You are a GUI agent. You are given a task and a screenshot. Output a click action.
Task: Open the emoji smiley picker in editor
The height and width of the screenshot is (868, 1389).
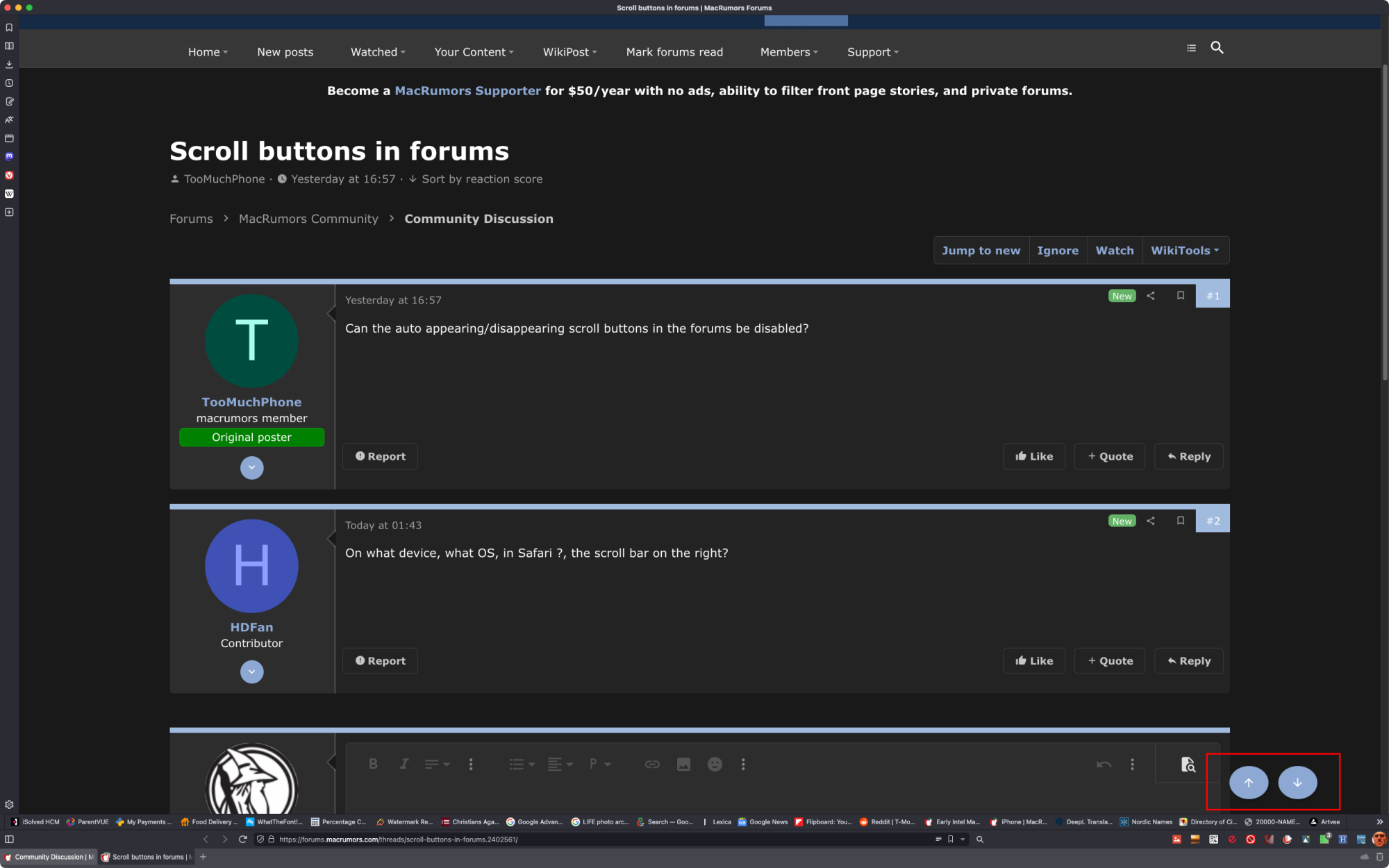715,765
